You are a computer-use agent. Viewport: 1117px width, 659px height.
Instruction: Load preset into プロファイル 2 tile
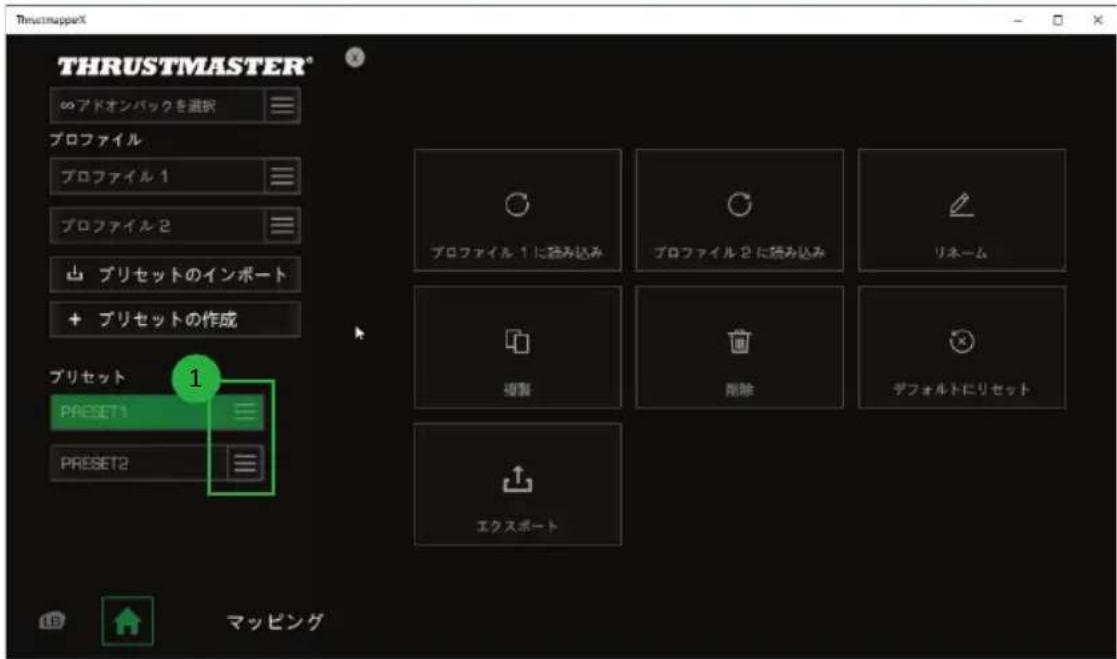[739, 210]
